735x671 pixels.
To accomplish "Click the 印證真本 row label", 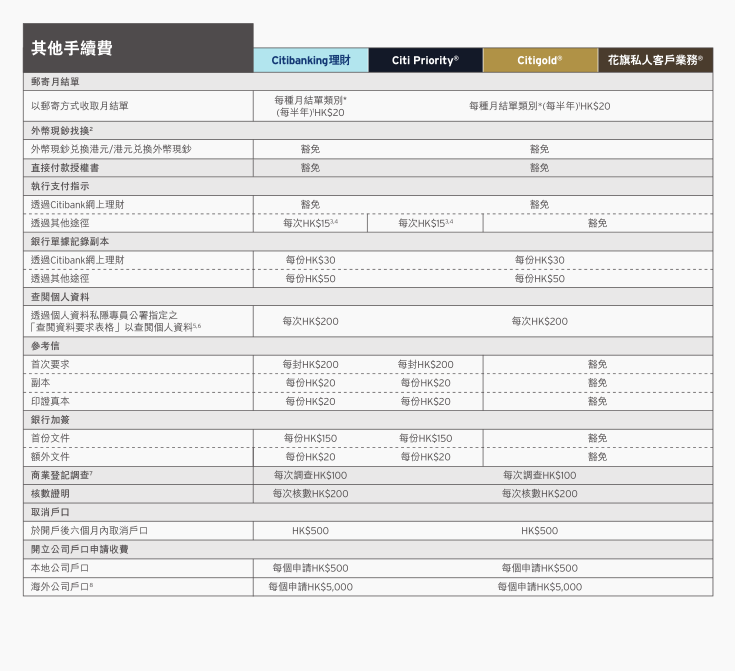I will [50, 401].
